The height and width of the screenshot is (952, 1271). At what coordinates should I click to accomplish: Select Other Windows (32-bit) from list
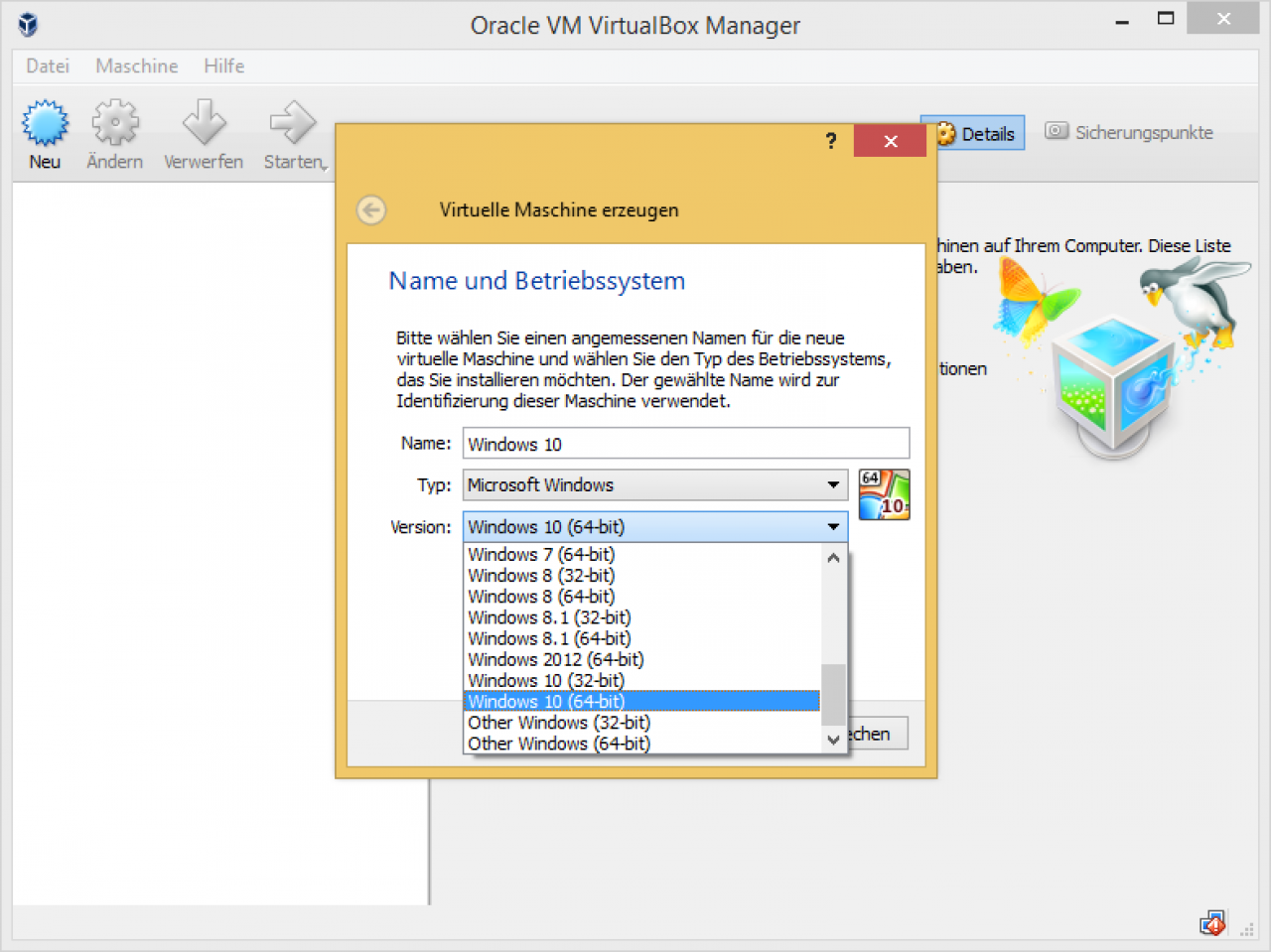642,723
